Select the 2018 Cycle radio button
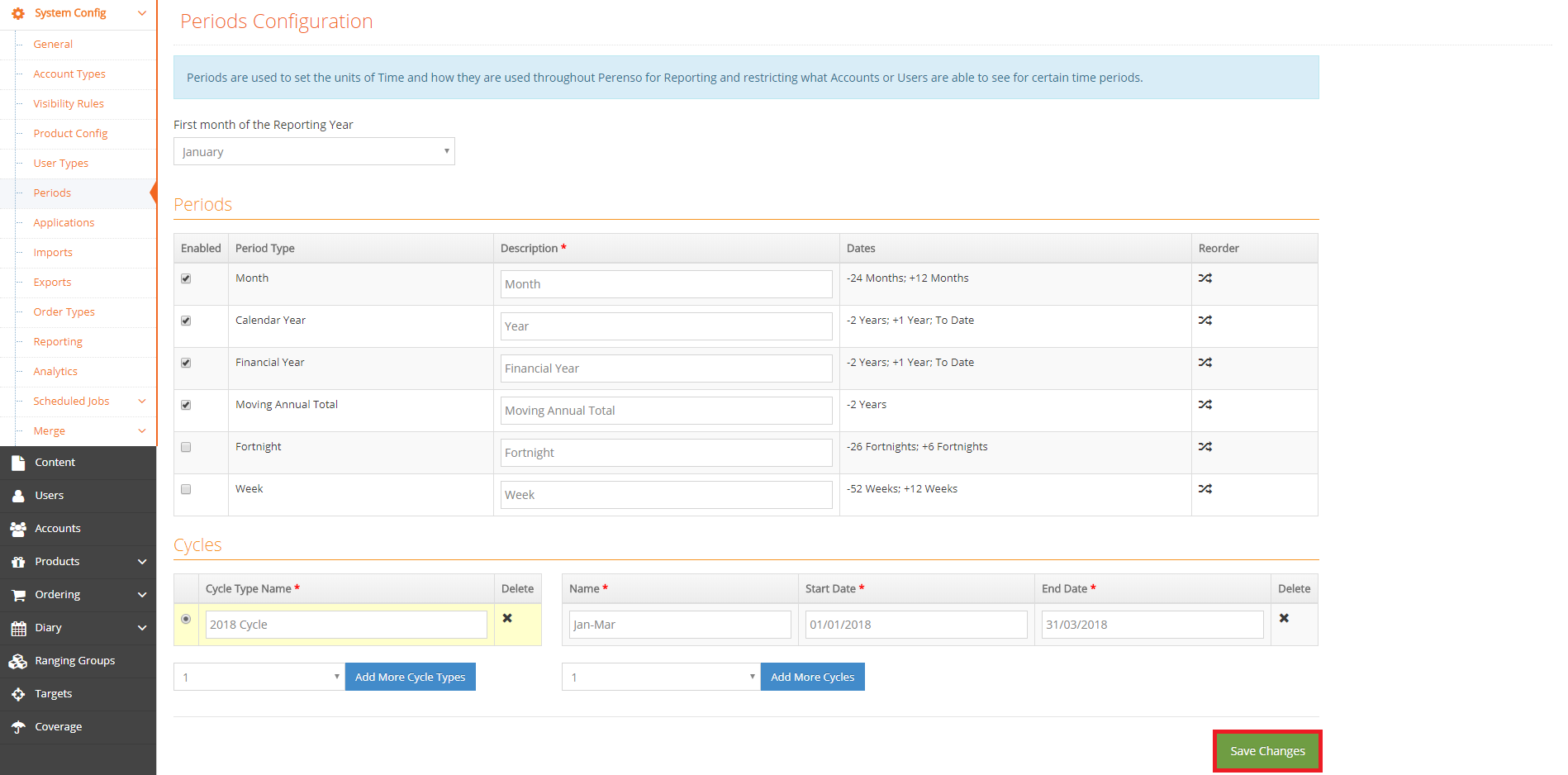Screen dimensions: 1568x775 click(186, 619)
